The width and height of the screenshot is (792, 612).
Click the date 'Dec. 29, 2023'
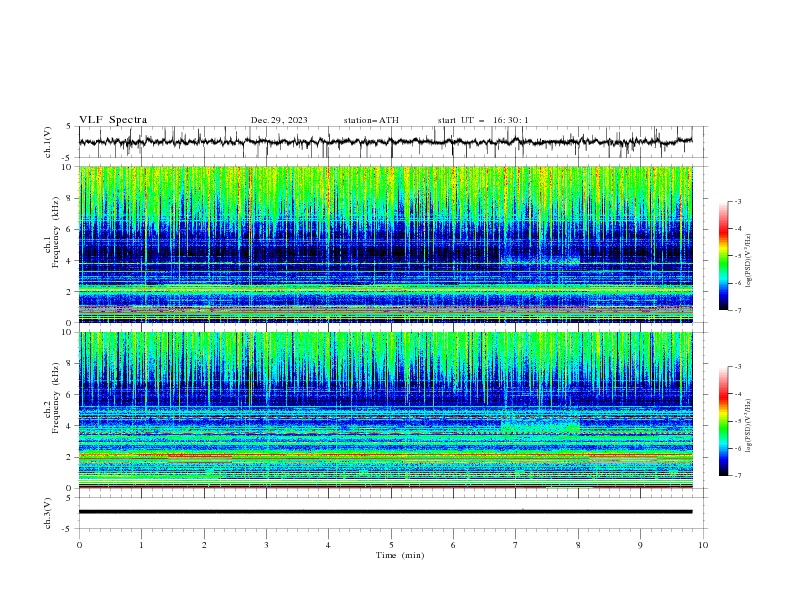click(x=279, y=120)
